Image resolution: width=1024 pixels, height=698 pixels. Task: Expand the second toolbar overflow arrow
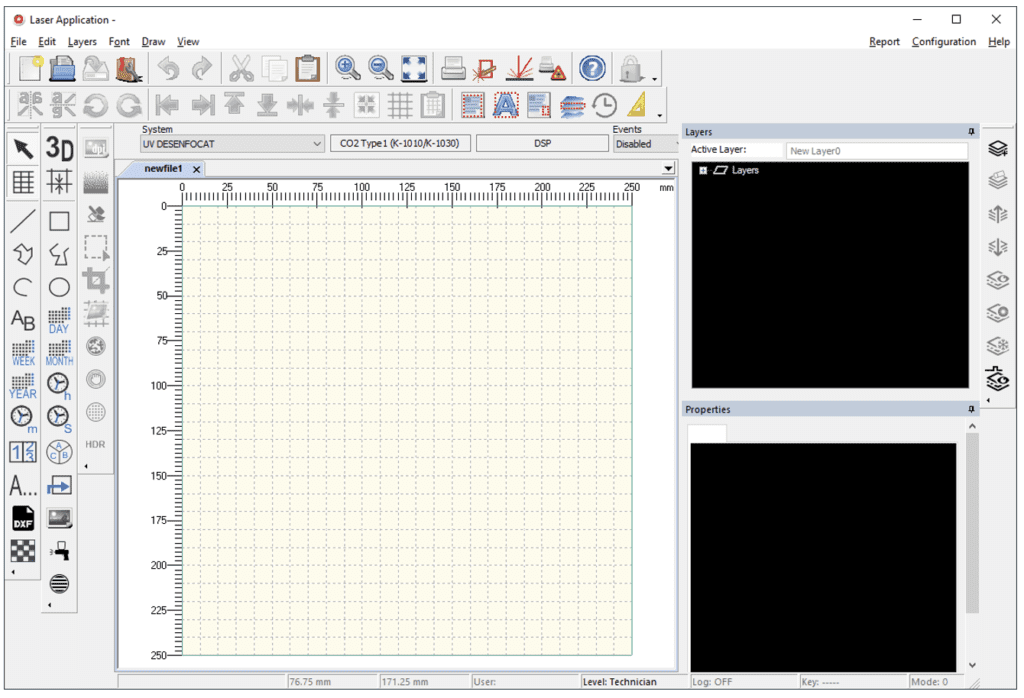tap(660, 116)
